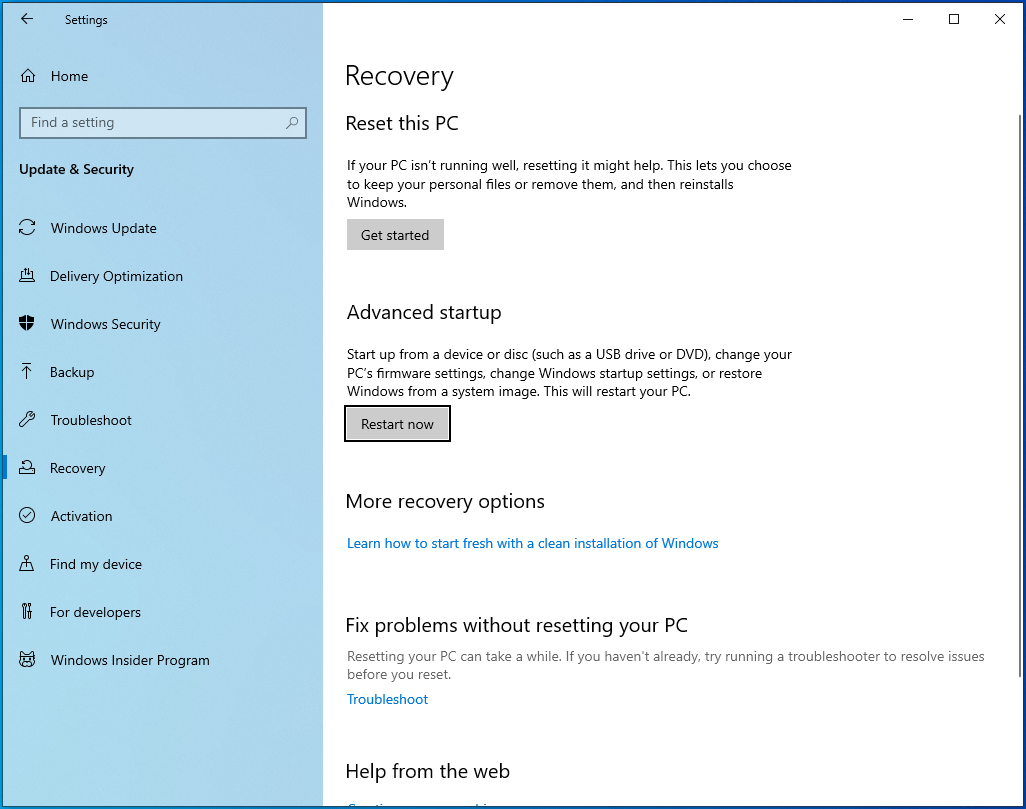Click the Troubleshoot link for fixing problems

387,699
